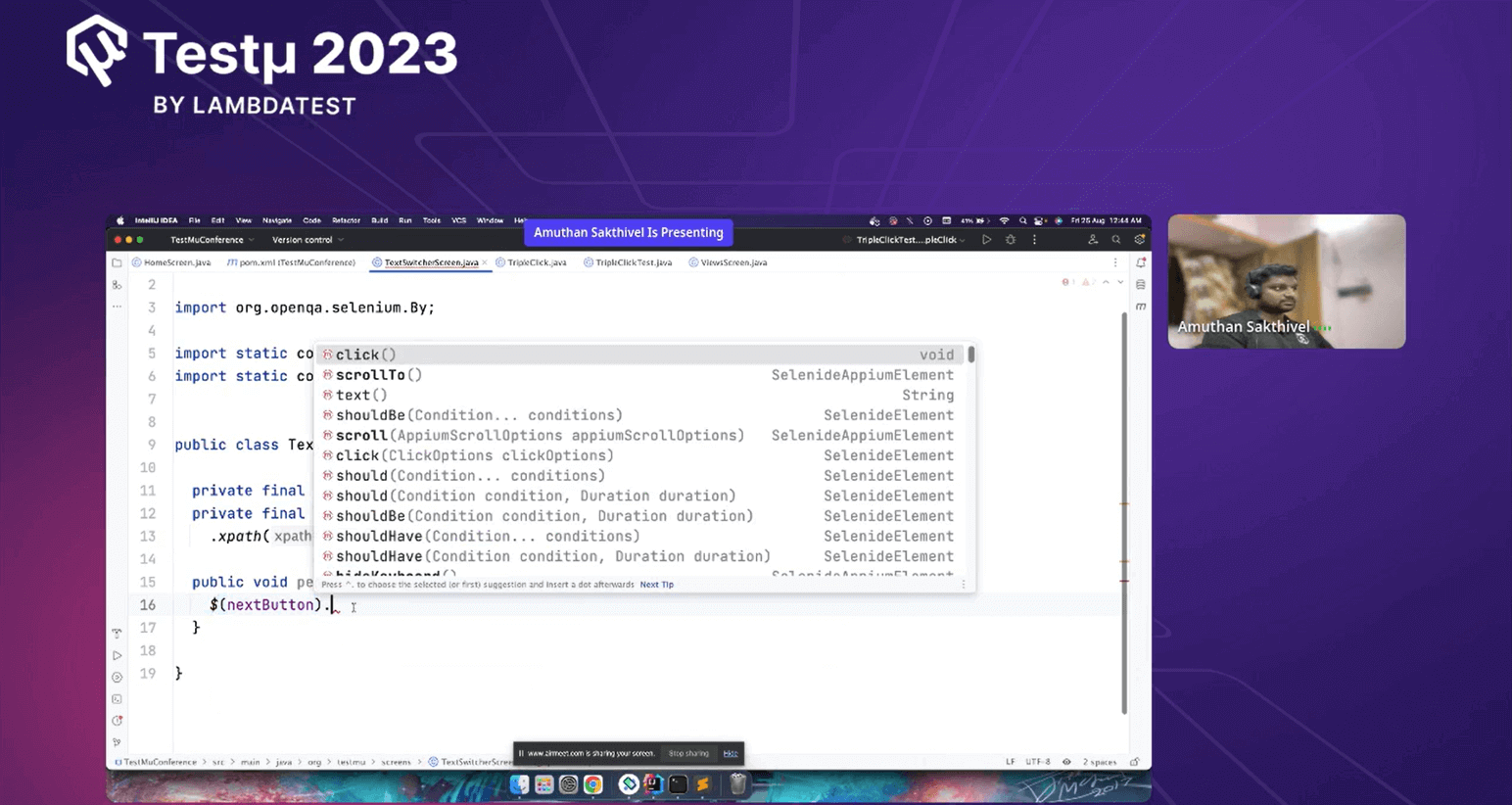Open Terminal from the Dock
This screenshot has width=1512, height=805.
pos(678,784)
